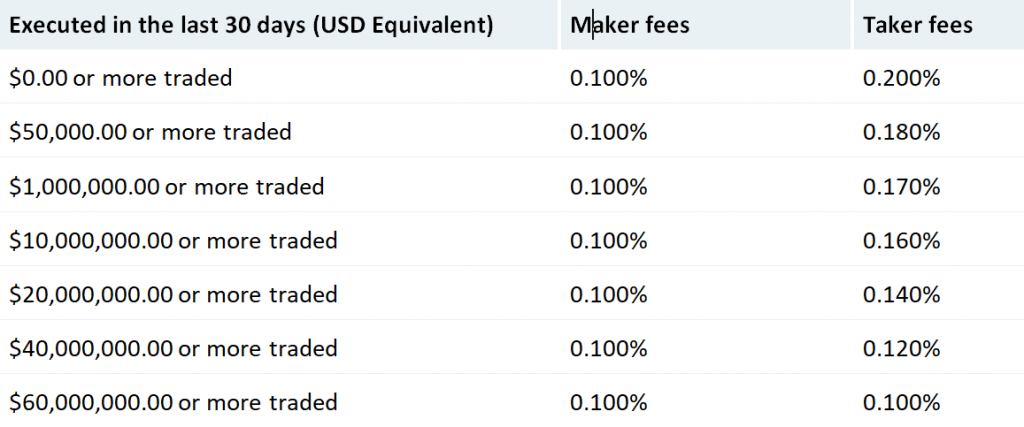Click the maker fee for $1,000,000.00 tier
Viewport: 1024px width, 427px height.
click(x=608, y=186)
